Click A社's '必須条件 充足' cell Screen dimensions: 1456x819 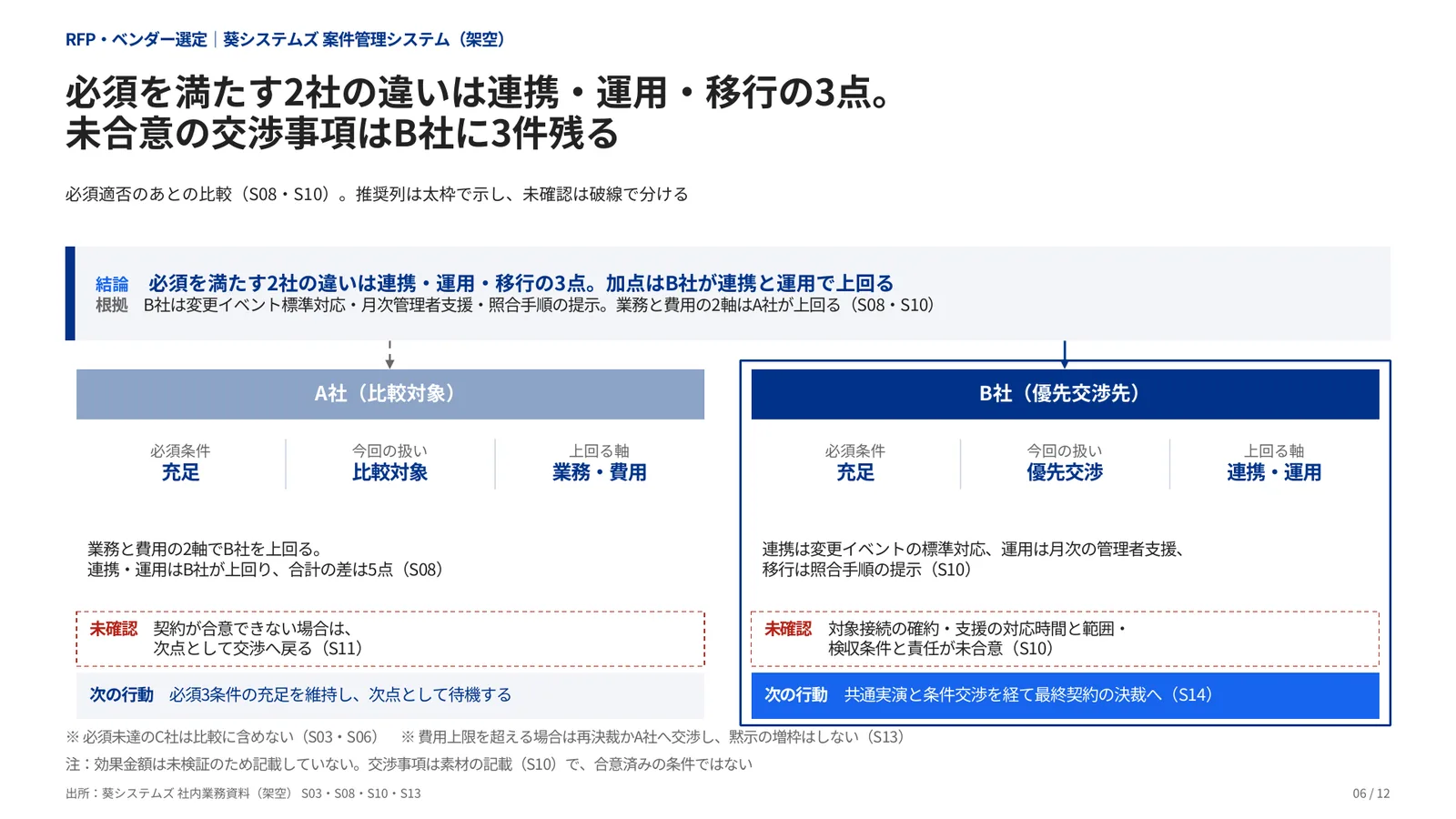180,463
